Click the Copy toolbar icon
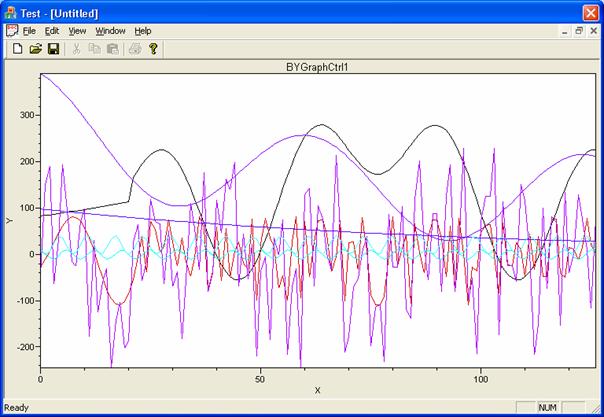This screenshot has width=604, height=417. (x=95, y=48)
